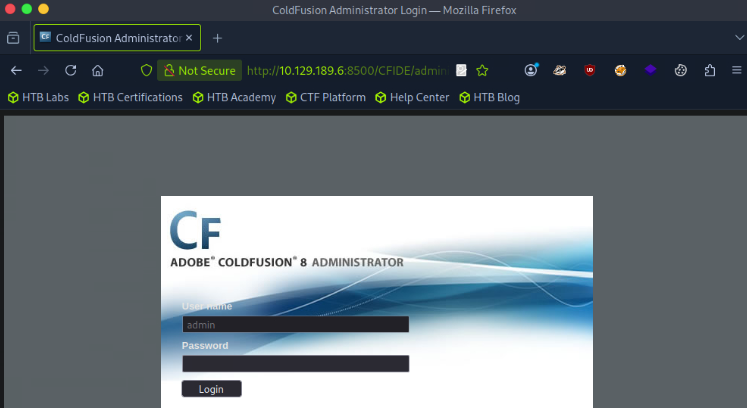Open the Firefox hamburger application menu

[x=735, y=71]
